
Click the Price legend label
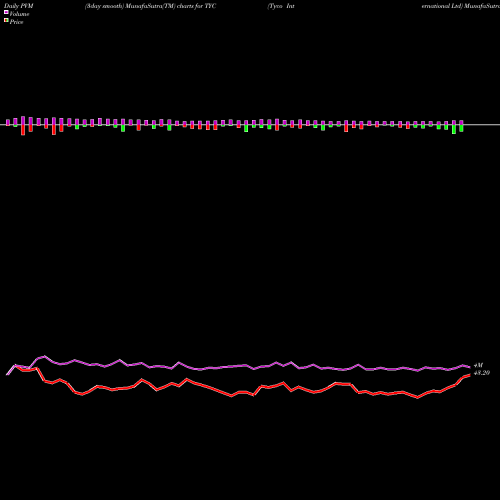tap(16, 22)
